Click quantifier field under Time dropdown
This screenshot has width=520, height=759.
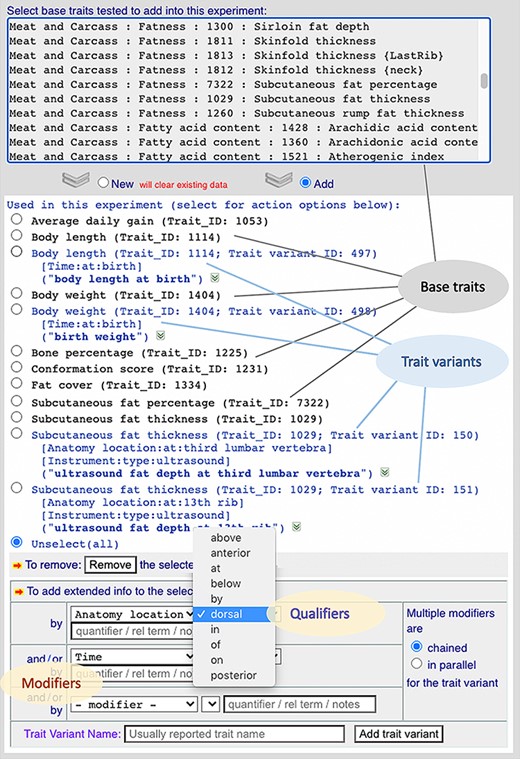[x=132, y=673]
